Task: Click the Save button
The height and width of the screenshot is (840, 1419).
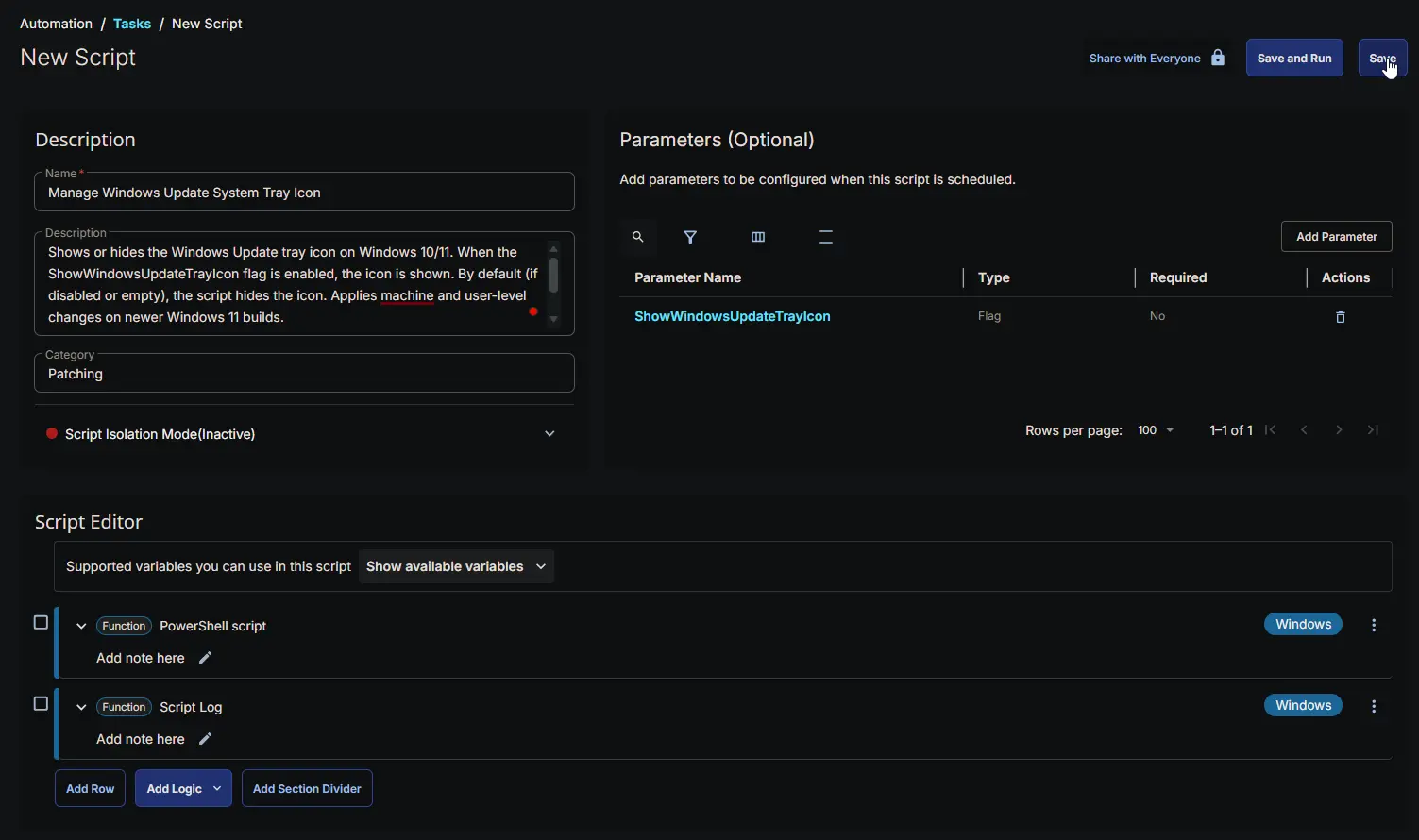Action: point(1382,58)
